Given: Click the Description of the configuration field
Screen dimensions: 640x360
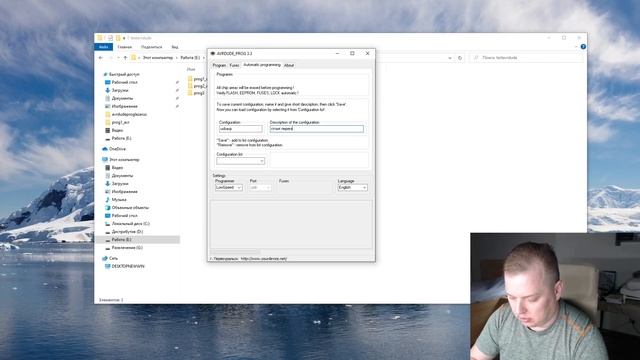Looking at the screenshot, I should point(316,129).
